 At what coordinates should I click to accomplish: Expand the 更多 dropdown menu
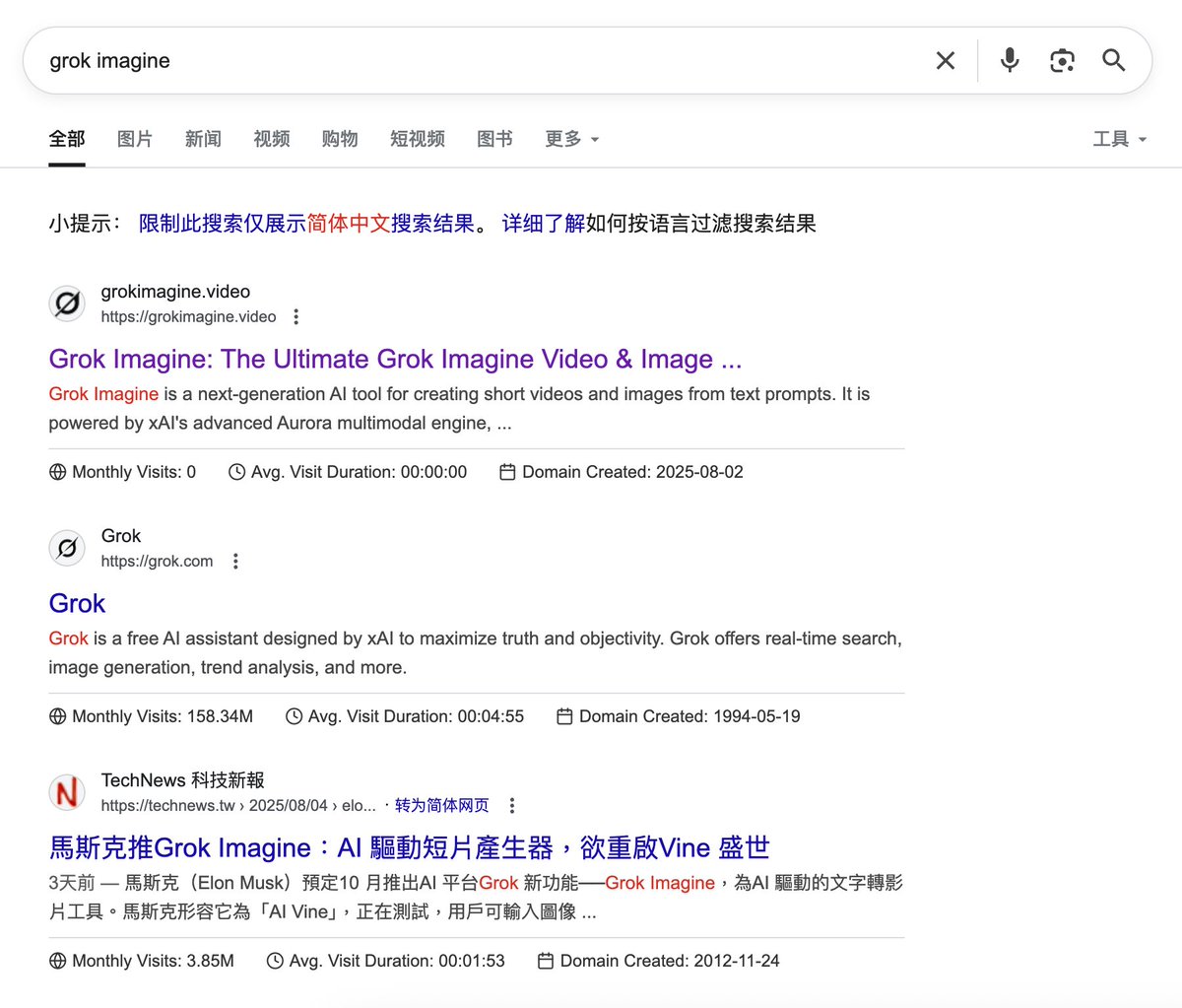(x=572, y=139)
